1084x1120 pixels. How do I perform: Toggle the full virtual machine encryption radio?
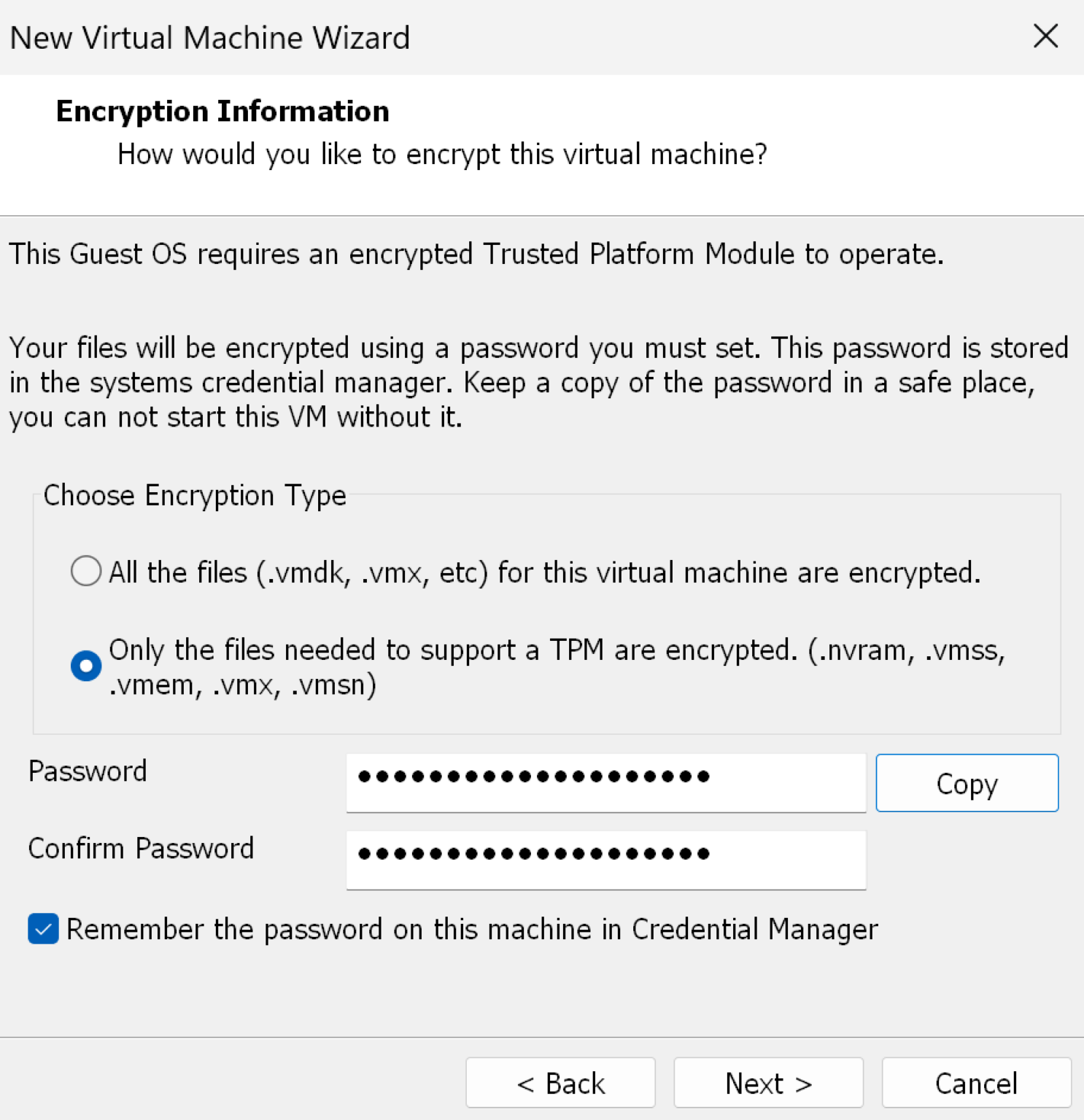85,572
